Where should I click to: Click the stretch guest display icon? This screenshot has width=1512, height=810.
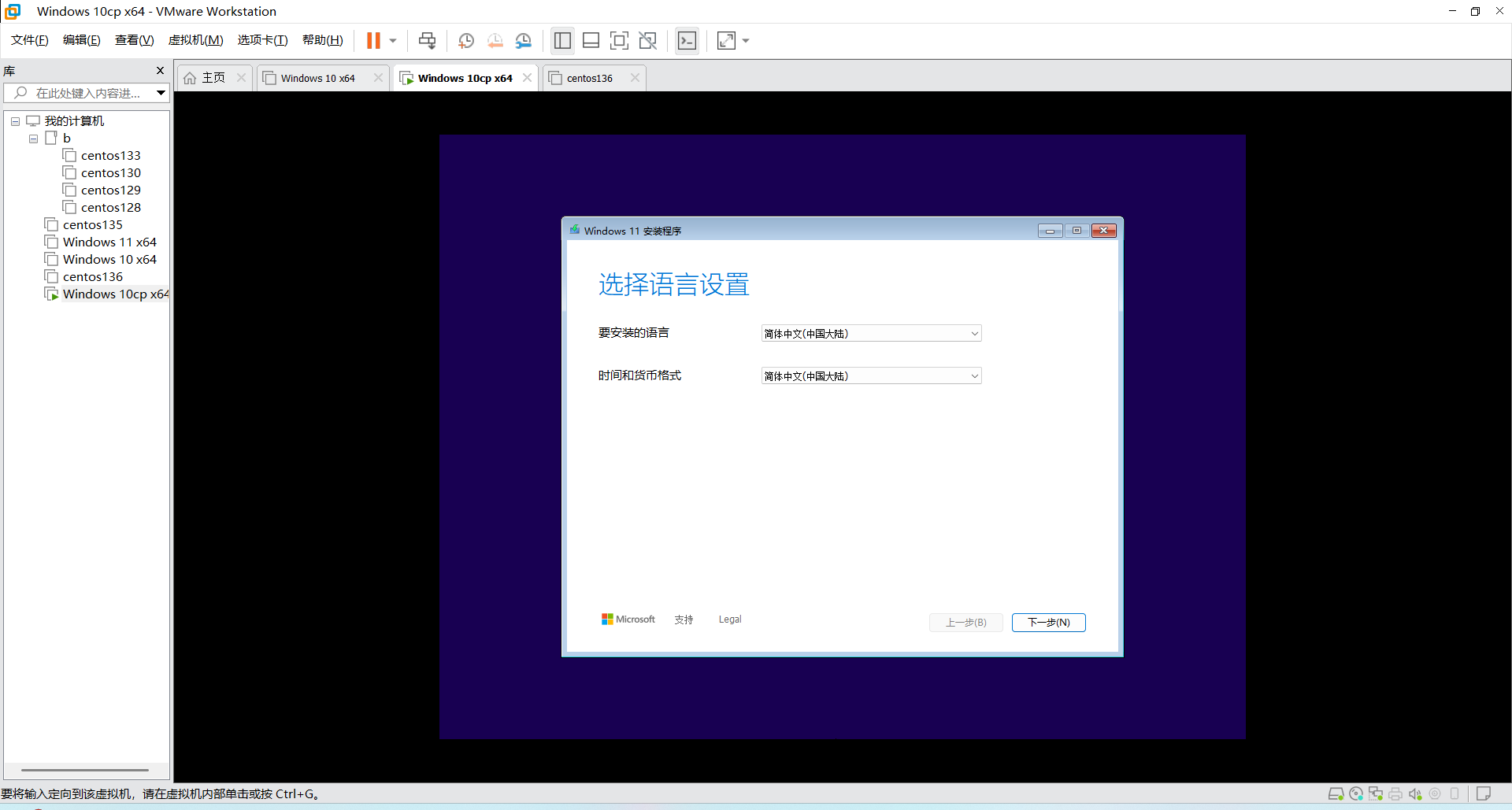pyautogui.click(x=726, y=40)
